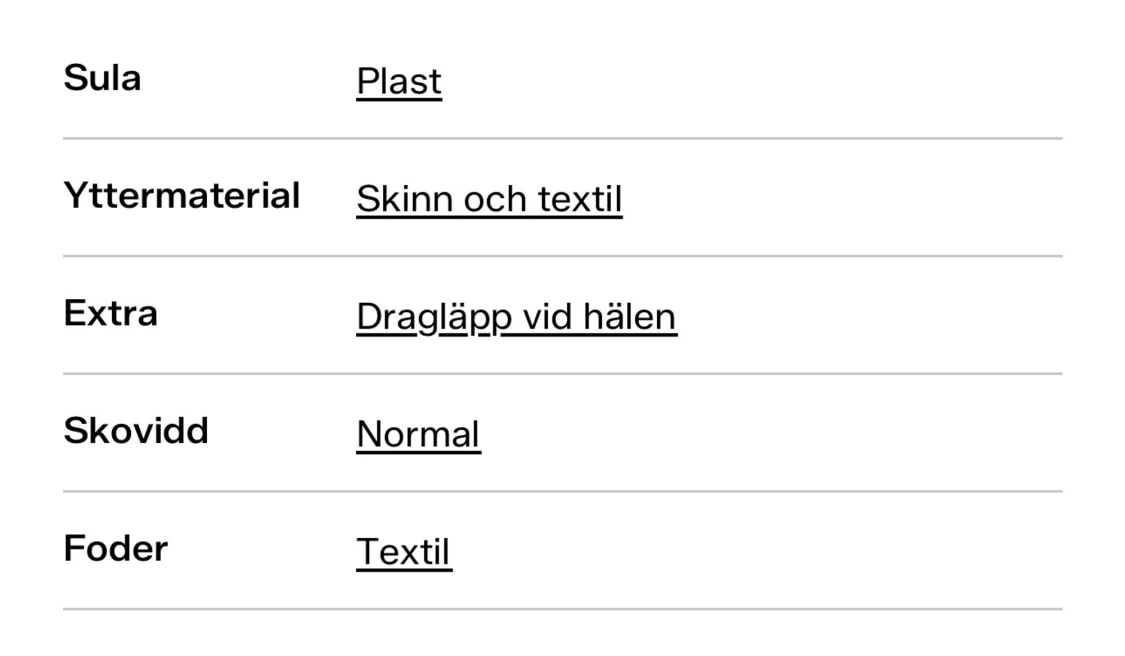1125x656 pixels.
Task: Click the Textil link beside Foder
Action: [x=403, y=552]
